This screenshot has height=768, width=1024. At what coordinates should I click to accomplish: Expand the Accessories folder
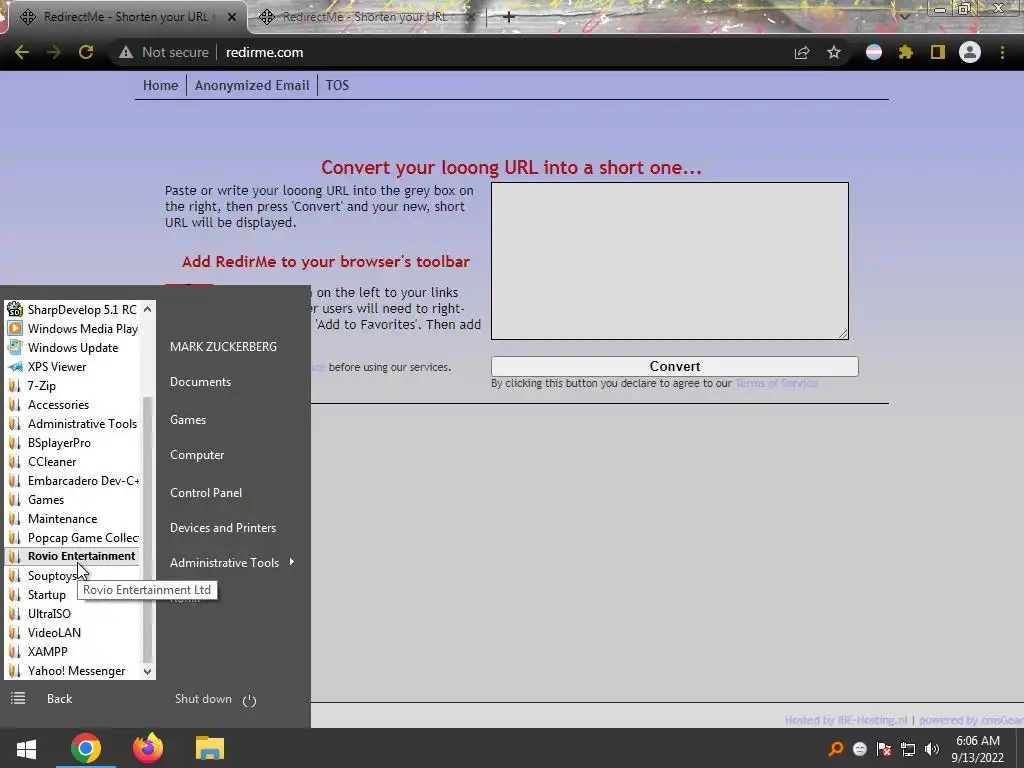(72, 404)
